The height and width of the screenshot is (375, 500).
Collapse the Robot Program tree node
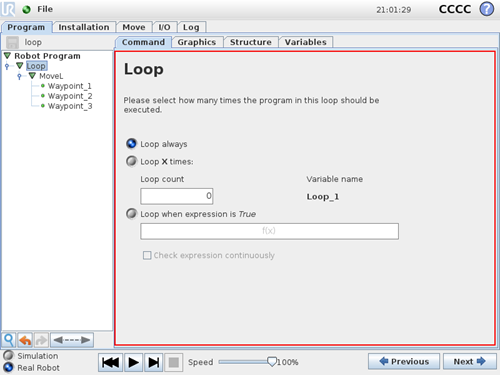7,55
